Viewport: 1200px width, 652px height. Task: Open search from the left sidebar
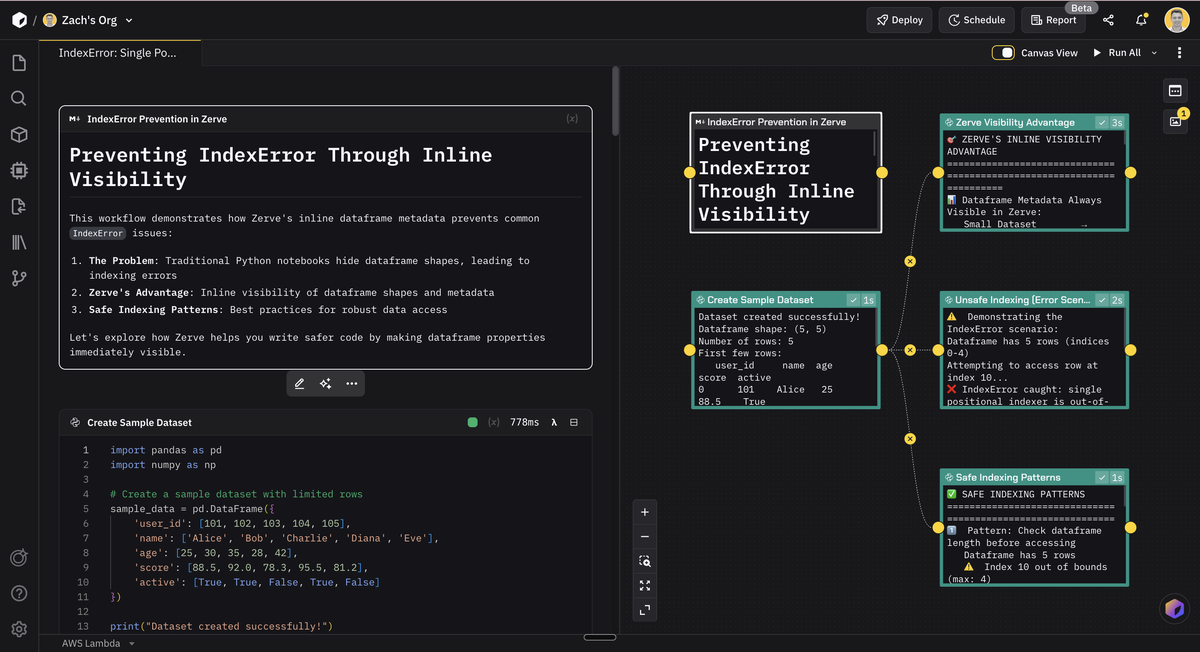(x=19, y=99)
